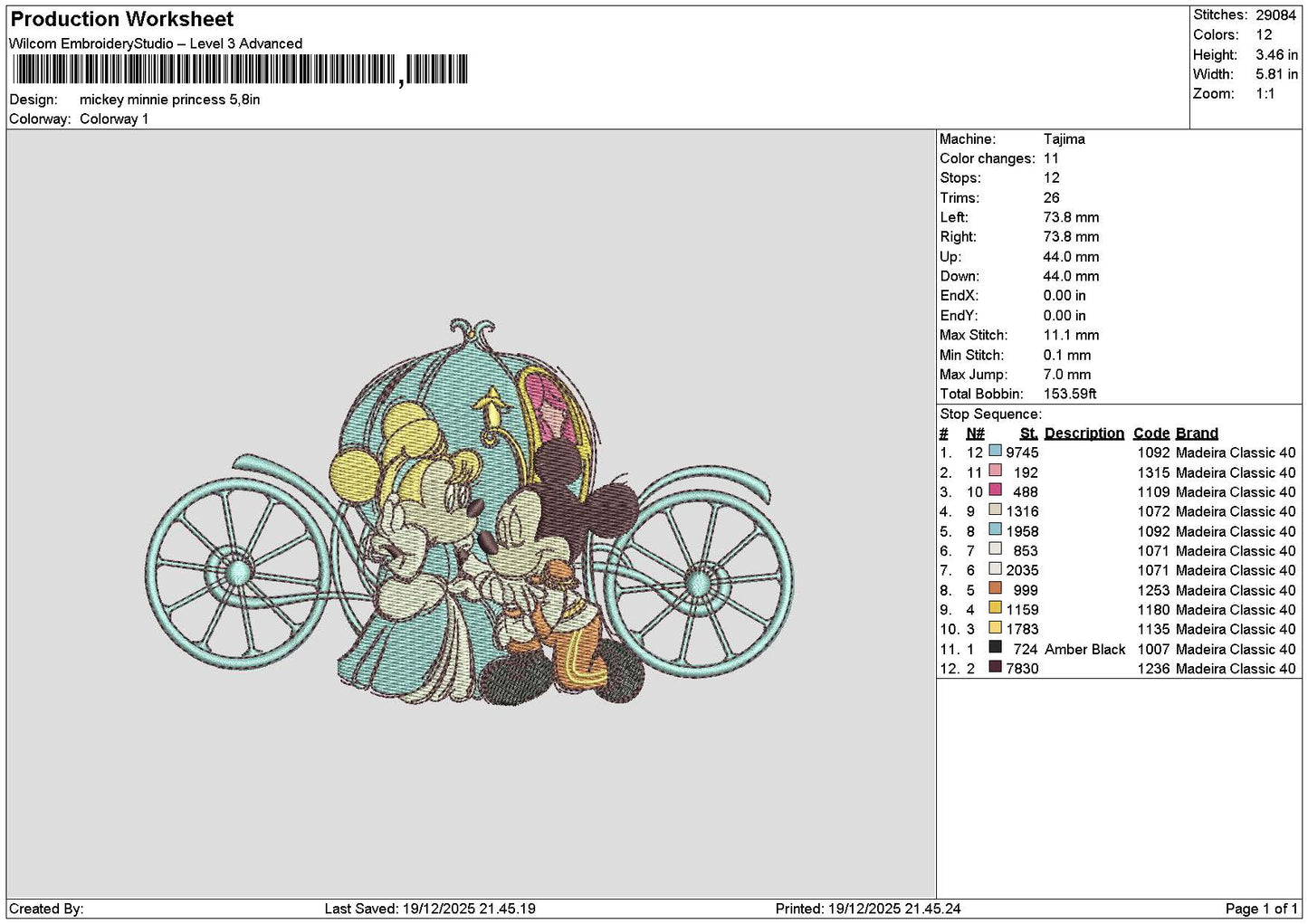Click the 'Wilcom EmbroideryStudio – Level 3 Advanced' text
Viewport: 1308px width, 924px height.
(156, 43)
